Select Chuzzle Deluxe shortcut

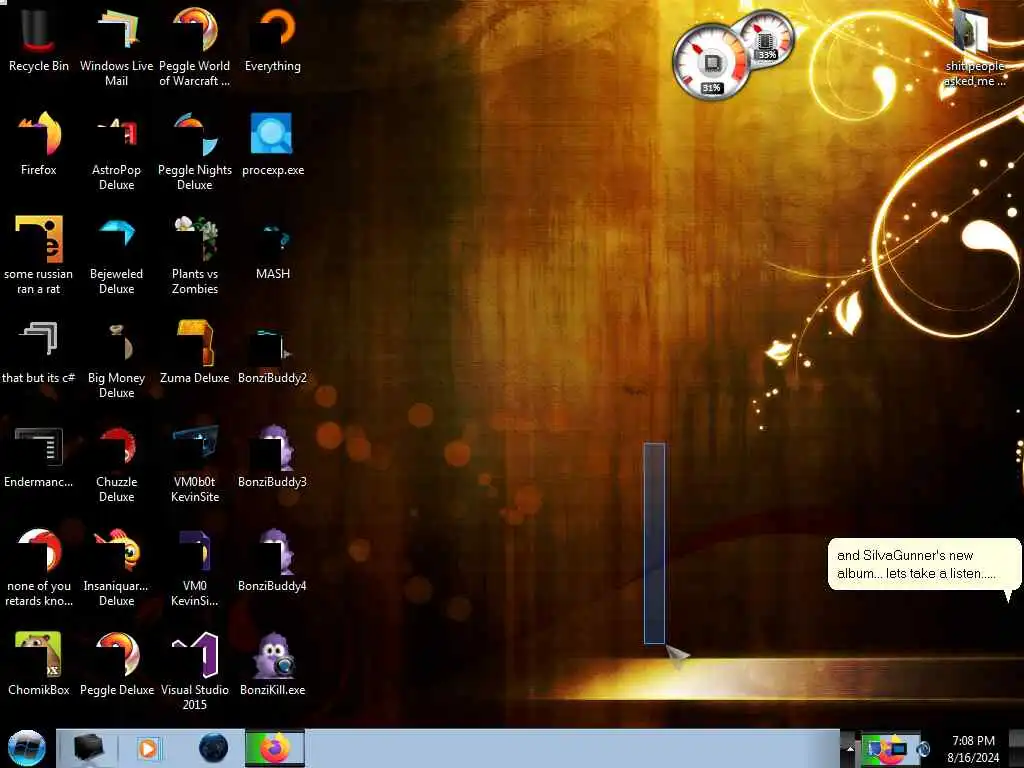pos(116,463)
